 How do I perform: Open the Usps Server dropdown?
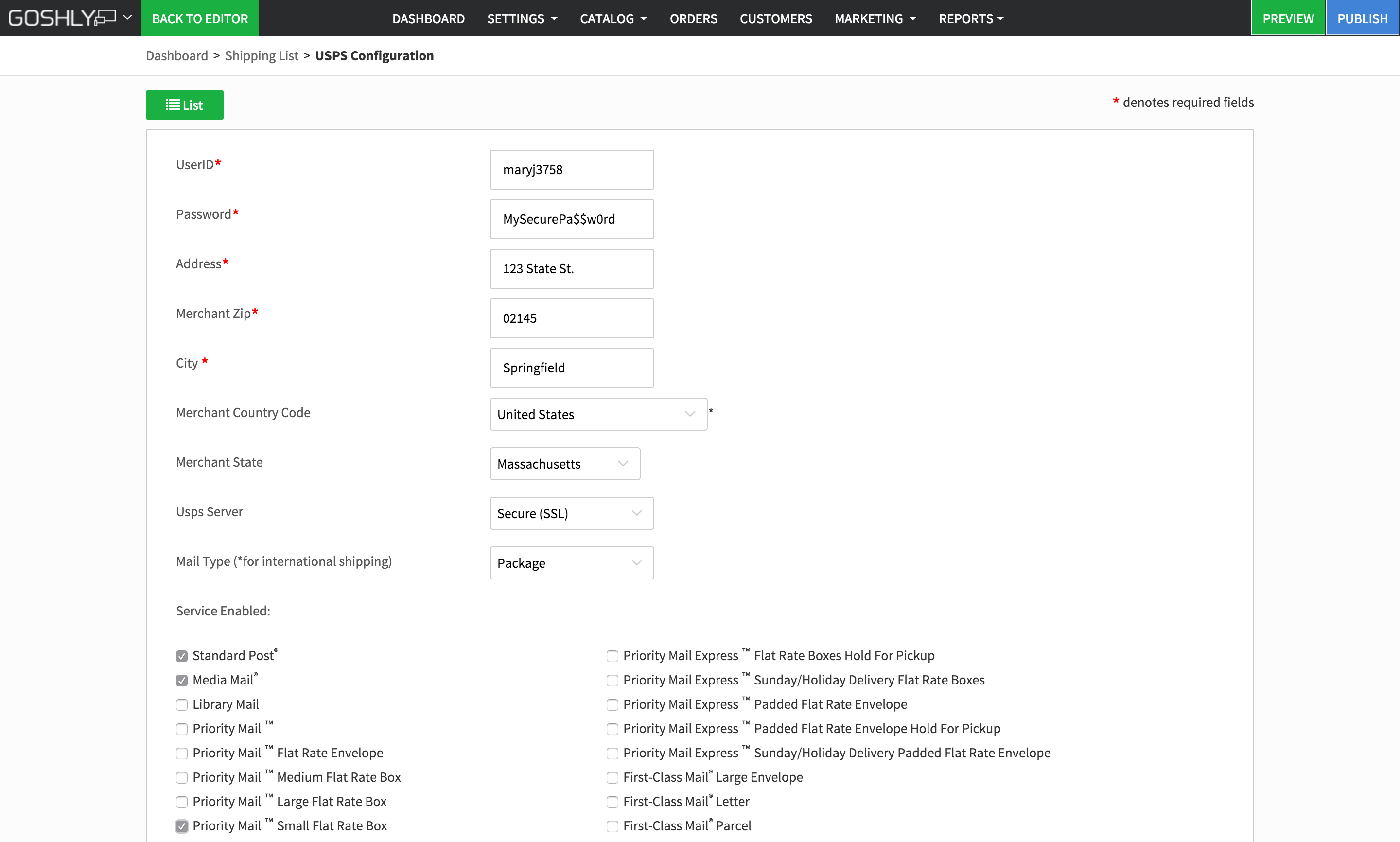click(x=572, y=513)
